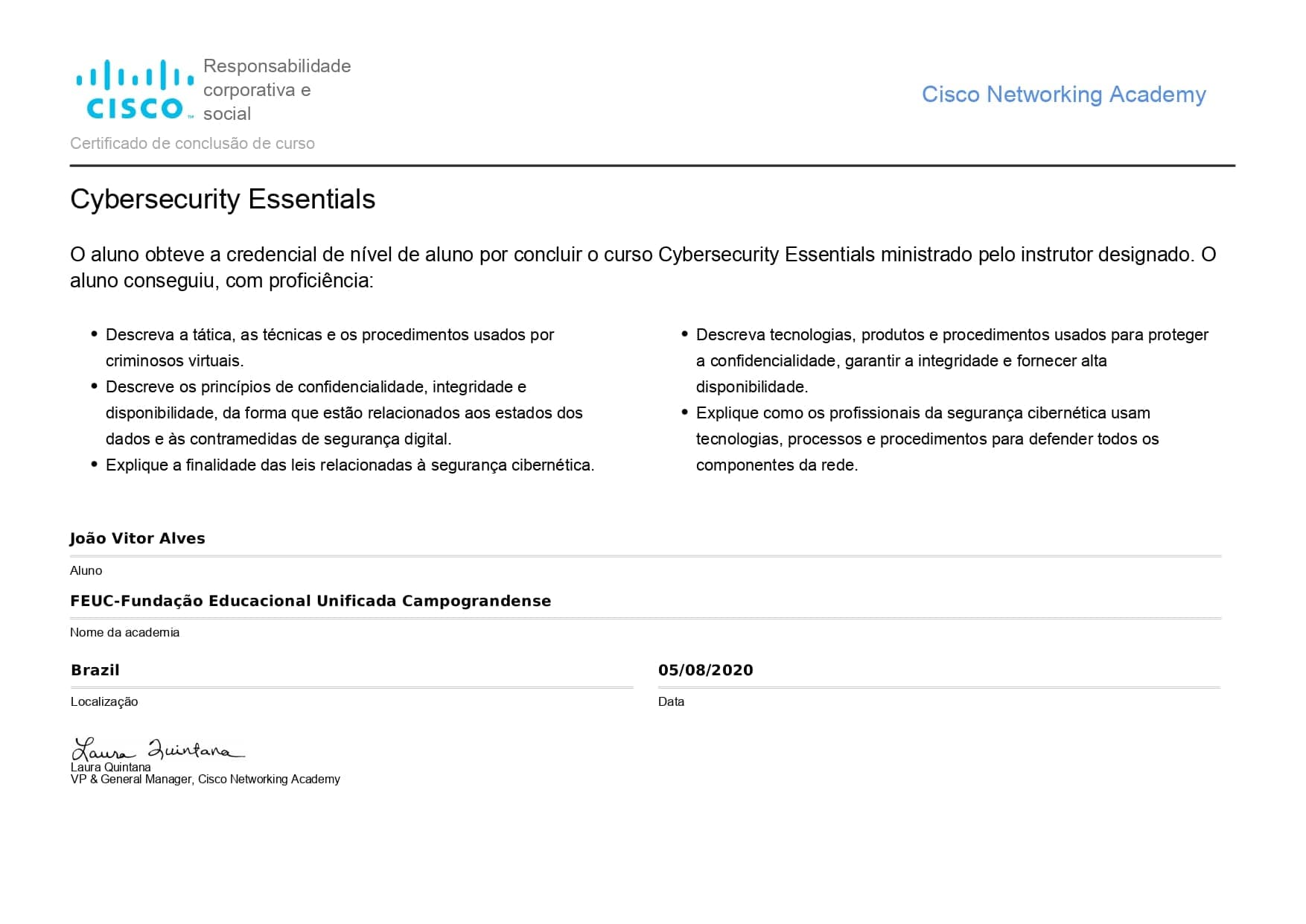
Task: Click the 'VP & General Manager' title line
Action: coord(206,780)
